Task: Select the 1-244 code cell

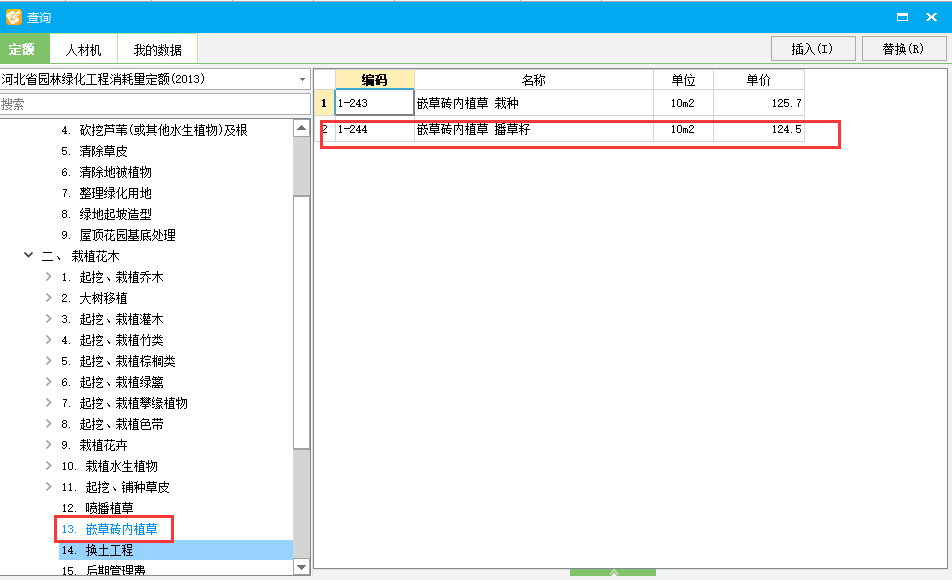Action: 374,129
